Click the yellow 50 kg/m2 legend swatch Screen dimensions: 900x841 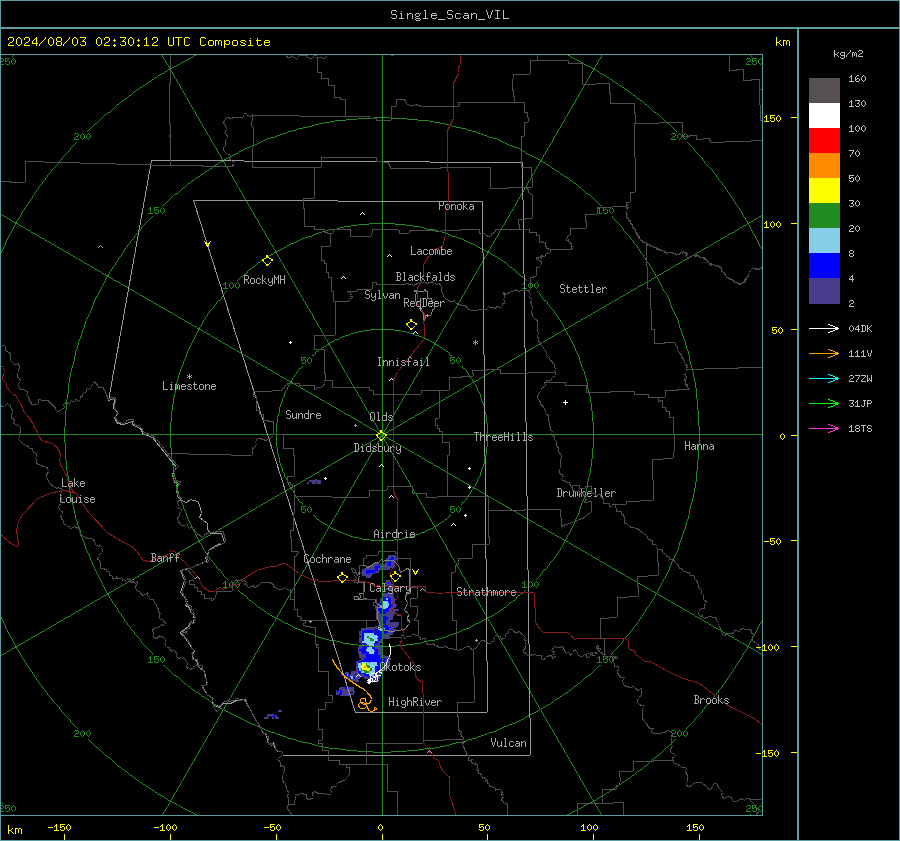(824, 191)
